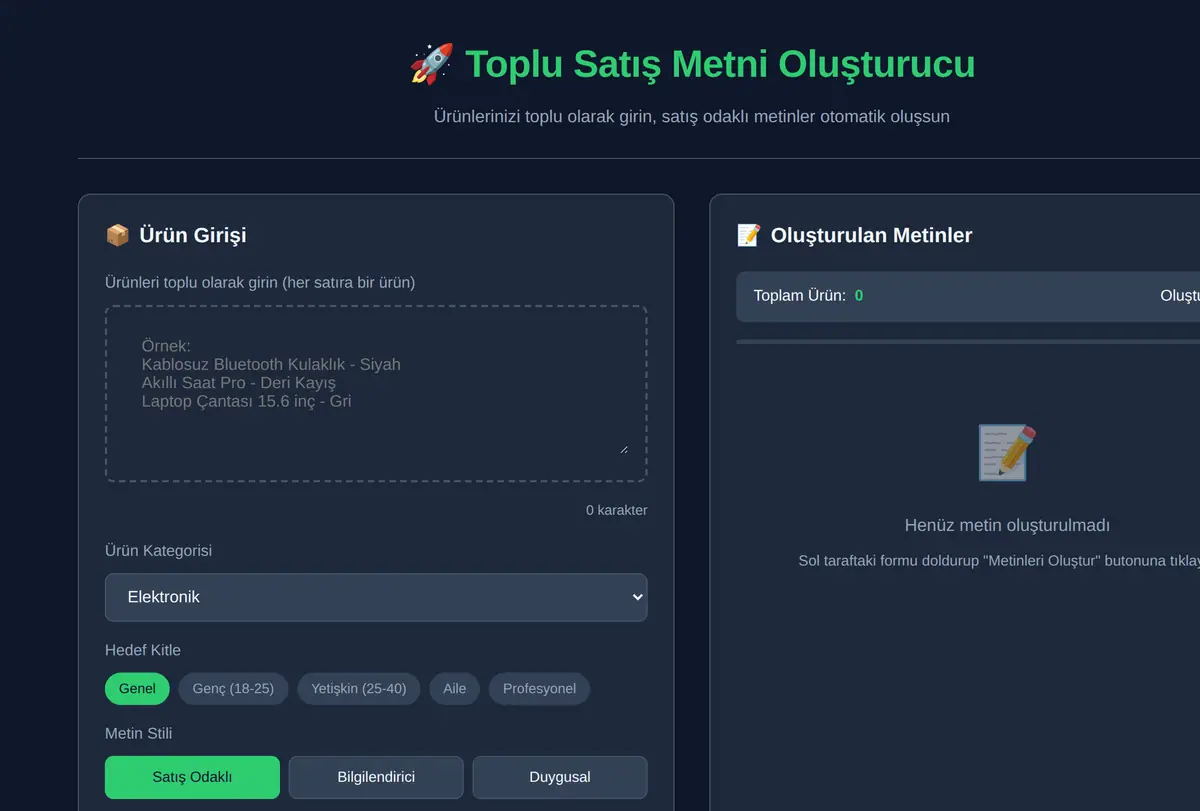Open the Ürün Kategorisi dropdown showing Elektronik
The width and height of the screenshot is (1200, 811).
[x=376, y=597]
